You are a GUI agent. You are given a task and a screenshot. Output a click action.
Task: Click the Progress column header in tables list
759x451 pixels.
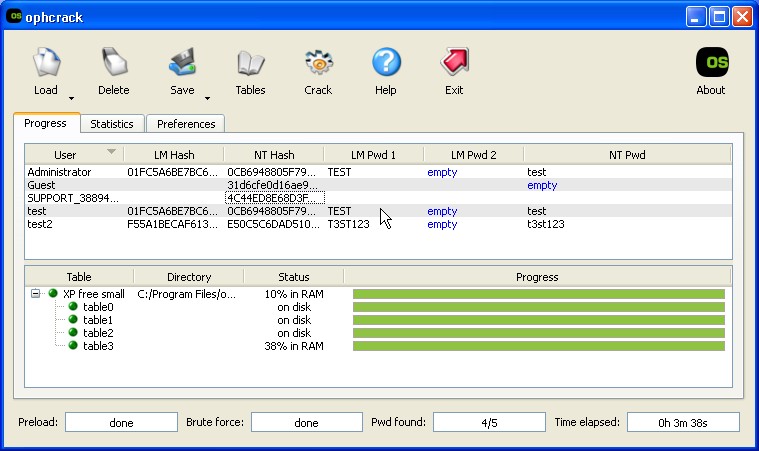537,277
